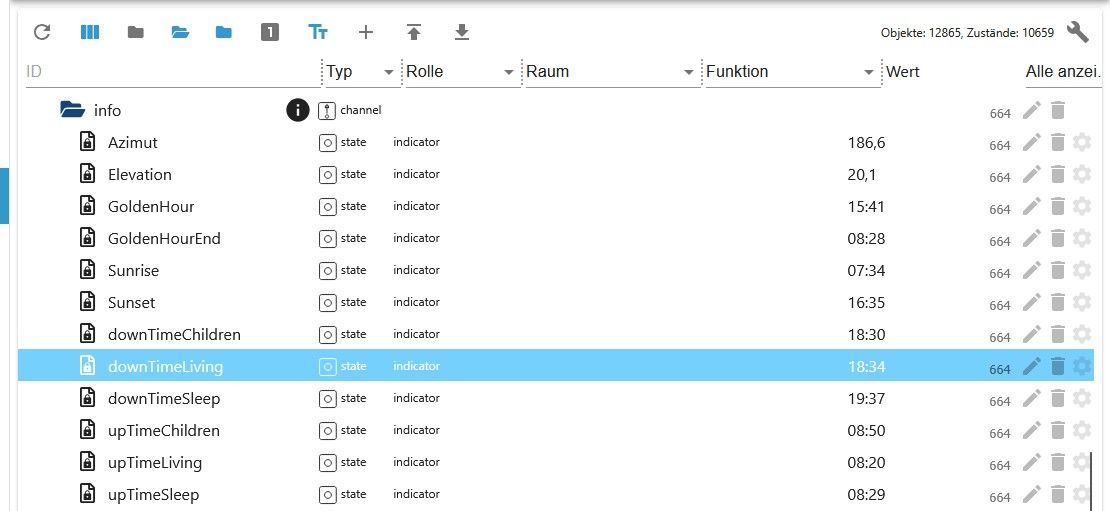This screenshot has height=511, width=1110.
Task: Add a new object with plus icon
Action: tap(366, 32)
